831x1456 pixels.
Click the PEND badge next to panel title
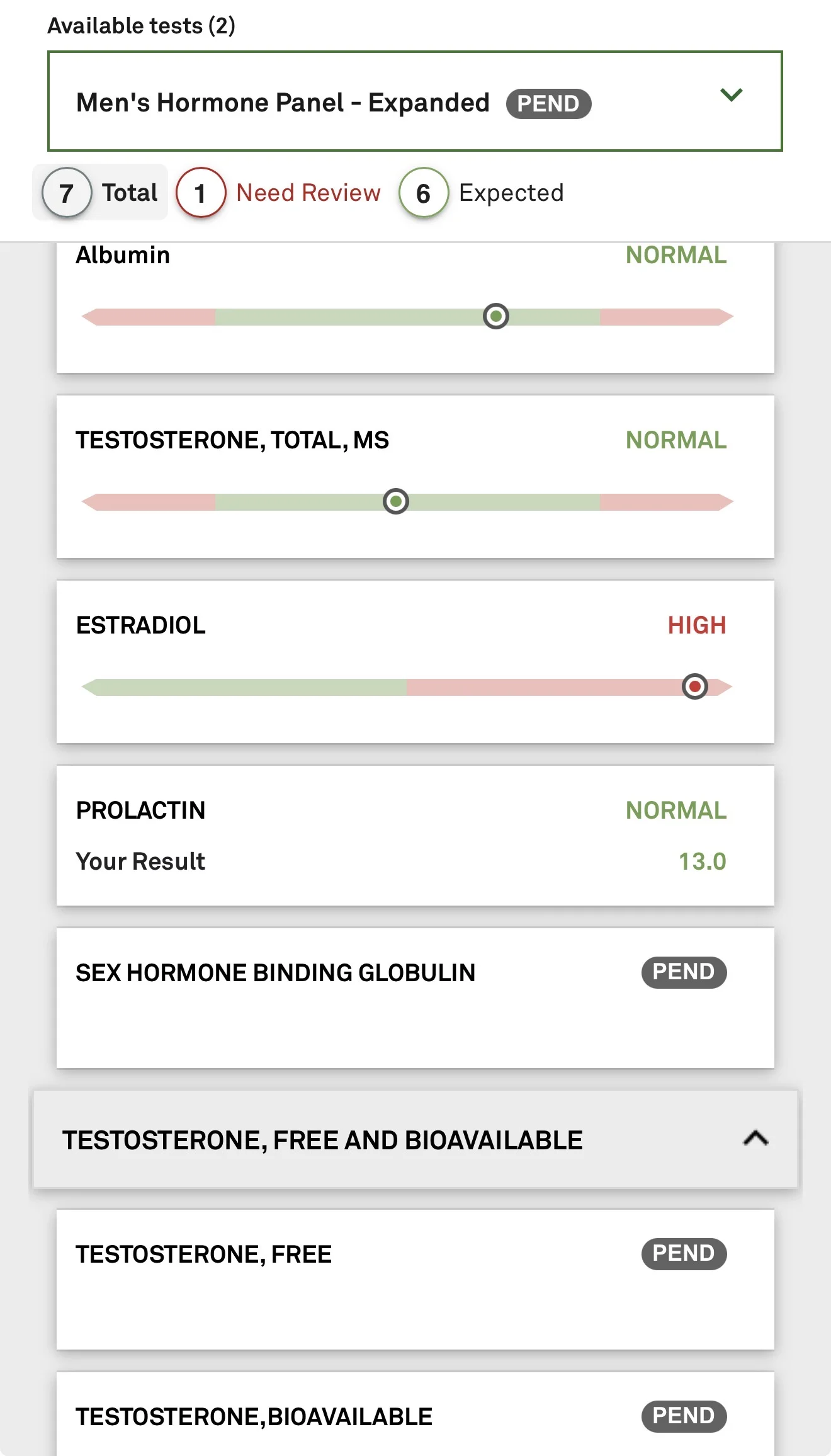[548, 104]
